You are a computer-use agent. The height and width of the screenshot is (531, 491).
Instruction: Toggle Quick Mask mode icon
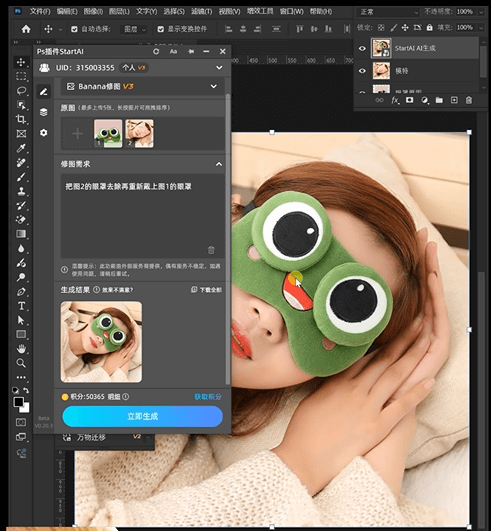[x=21, y=422]
